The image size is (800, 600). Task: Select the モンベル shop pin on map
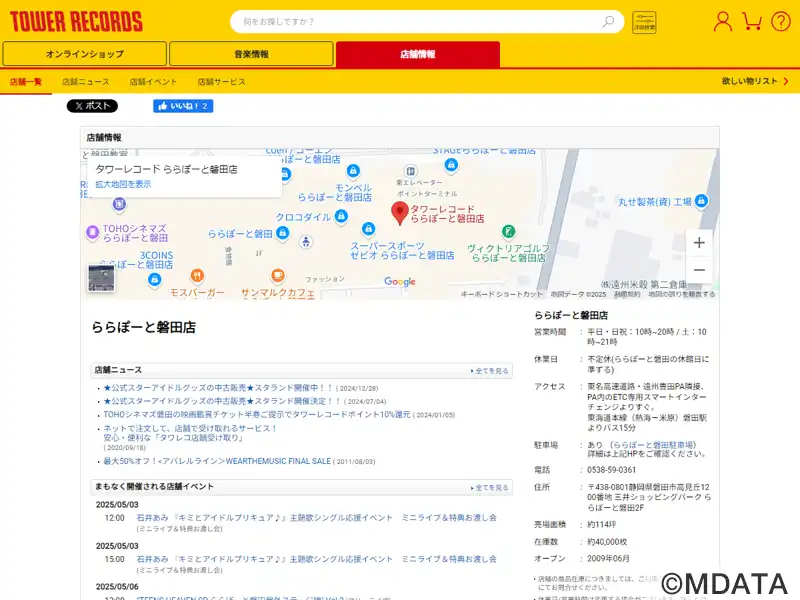(353, 171)
